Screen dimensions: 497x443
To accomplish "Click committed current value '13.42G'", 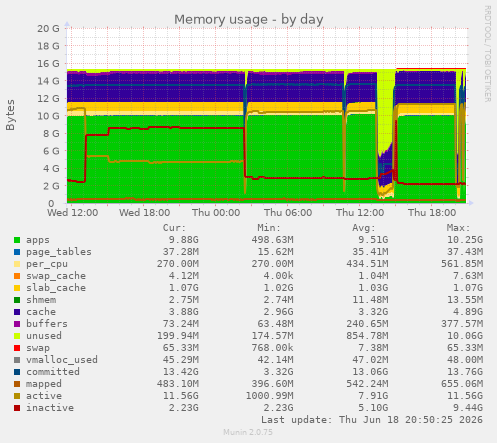I will click(x=181, y=372).
